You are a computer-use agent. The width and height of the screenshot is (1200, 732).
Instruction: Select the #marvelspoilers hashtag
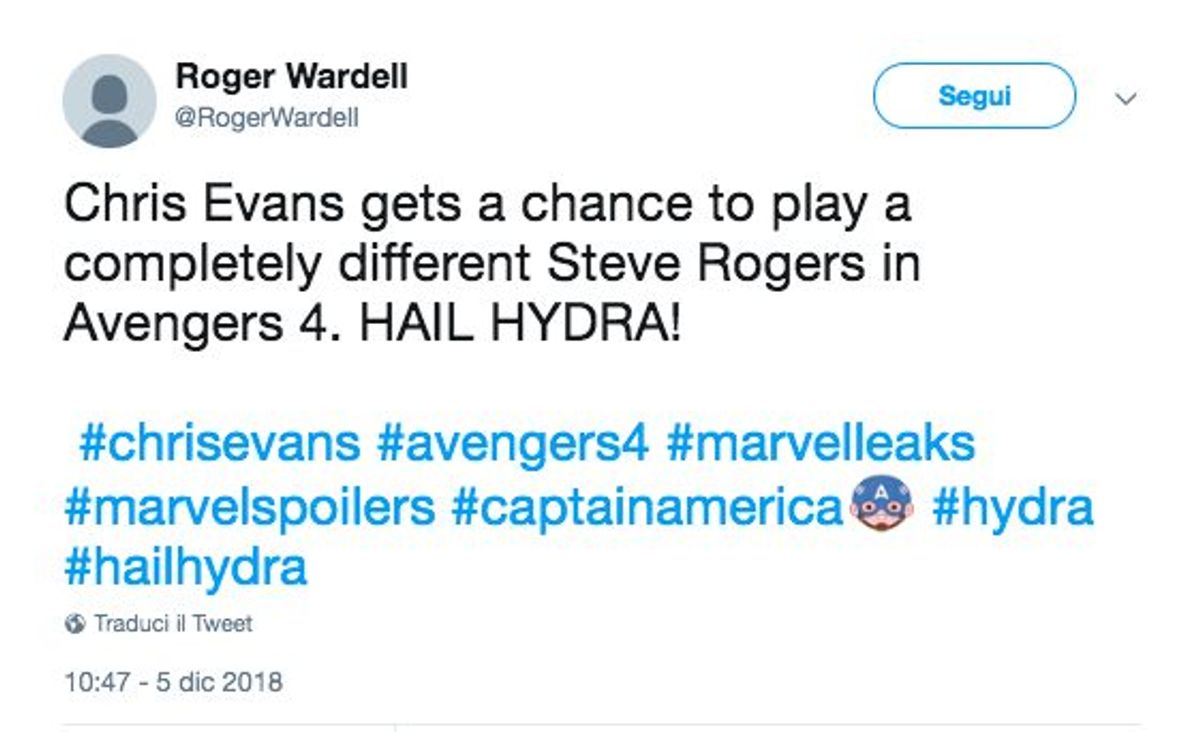(249, 508)
